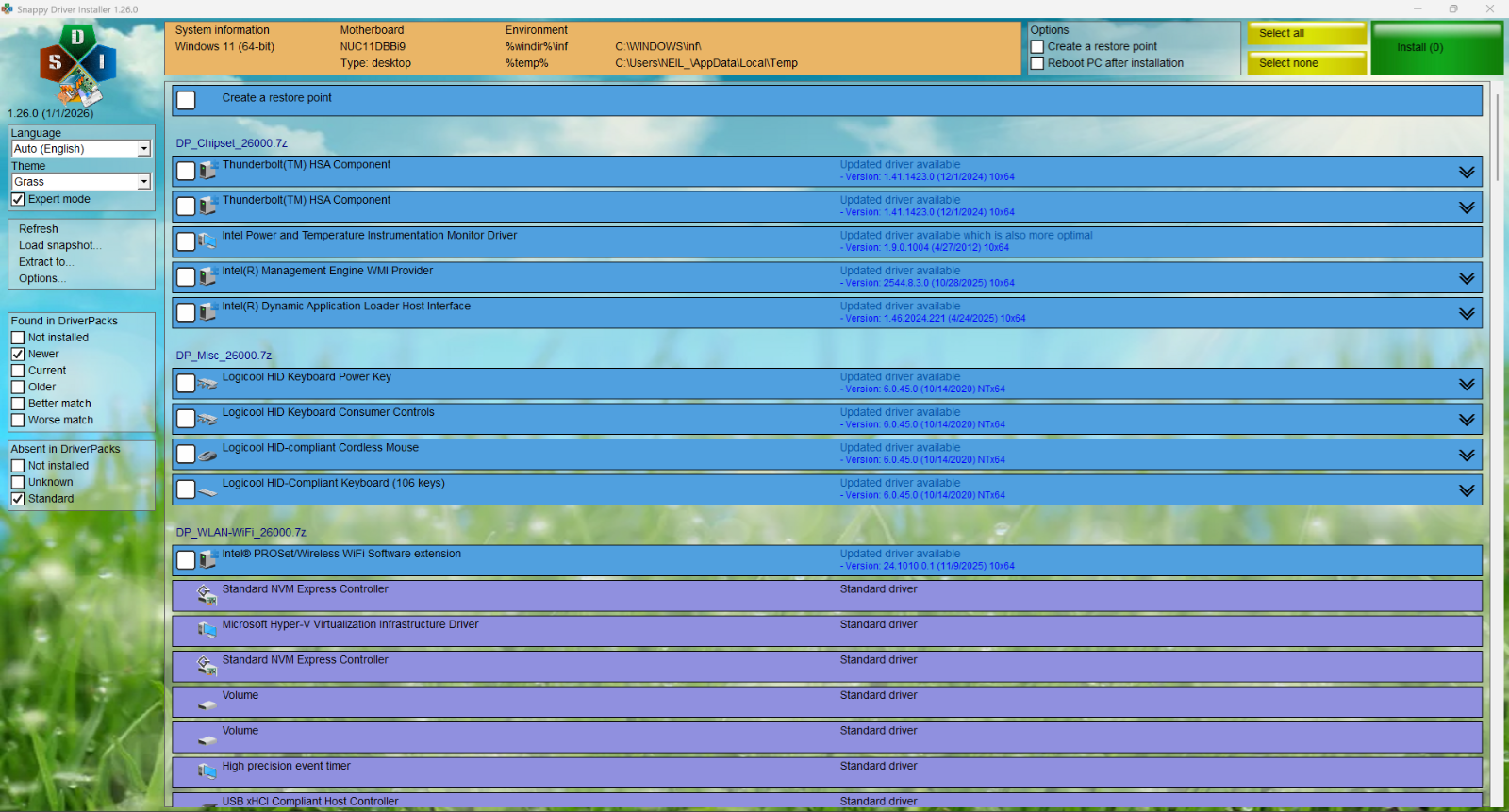This screenshot has width=1509, height=812.
Task: Choose Extract to...
Action: click(46, 262)
